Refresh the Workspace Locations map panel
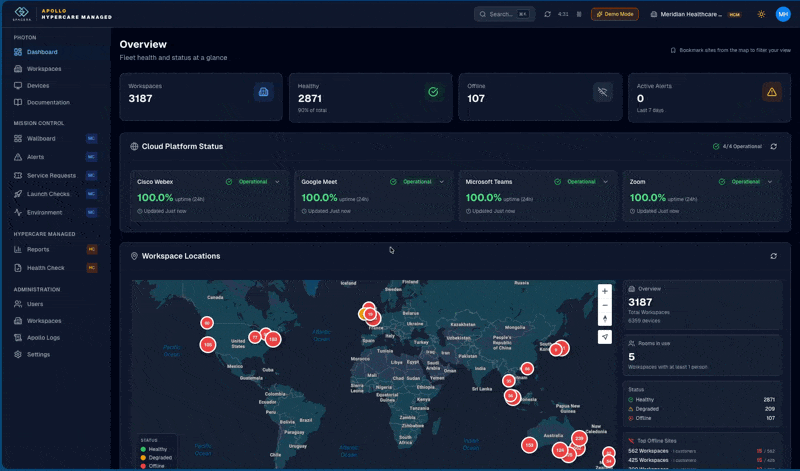Image resolution: width=800 pixels, height=471 pixels. pyautogui.click(x=773, y=256)
